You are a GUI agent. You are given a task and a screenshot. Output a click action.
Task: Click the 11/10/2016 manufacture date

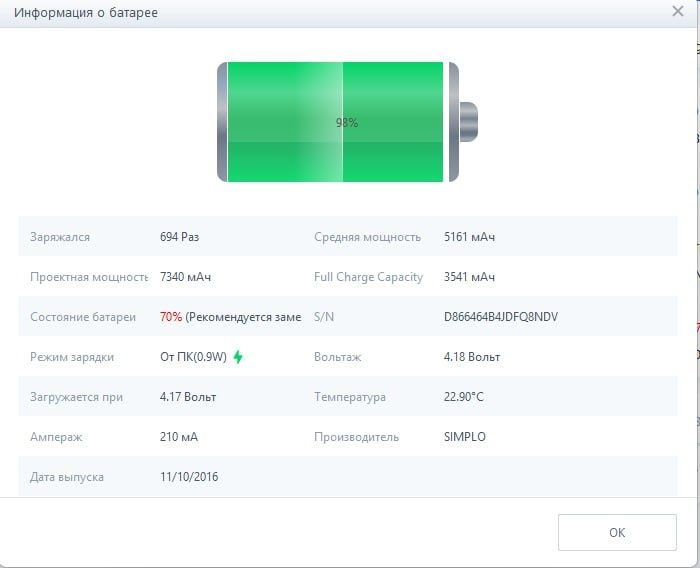(x=189, y=477)
